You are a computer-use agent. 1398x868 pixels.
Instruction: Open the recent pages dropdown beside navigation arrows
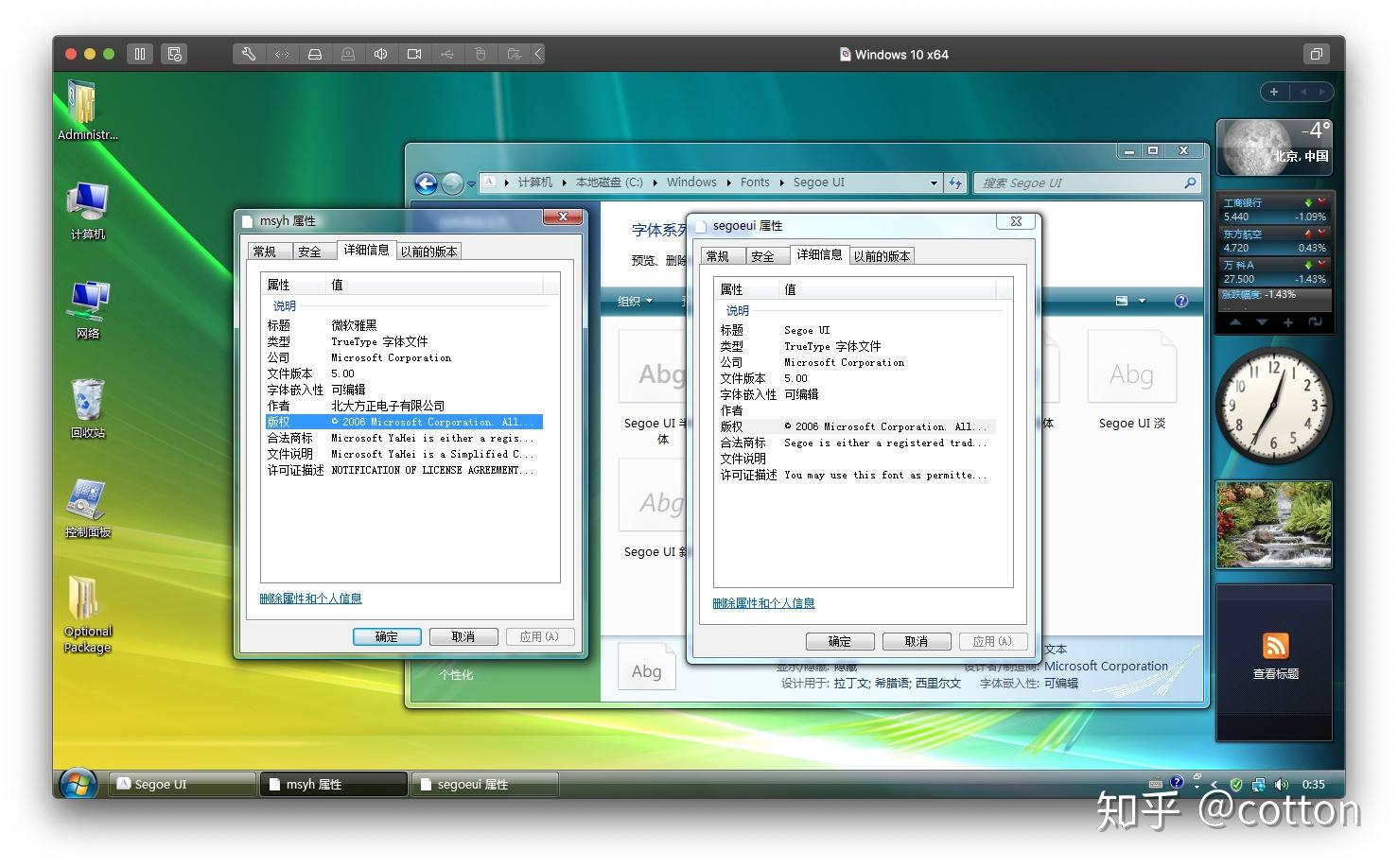click(x=471, y=184)
